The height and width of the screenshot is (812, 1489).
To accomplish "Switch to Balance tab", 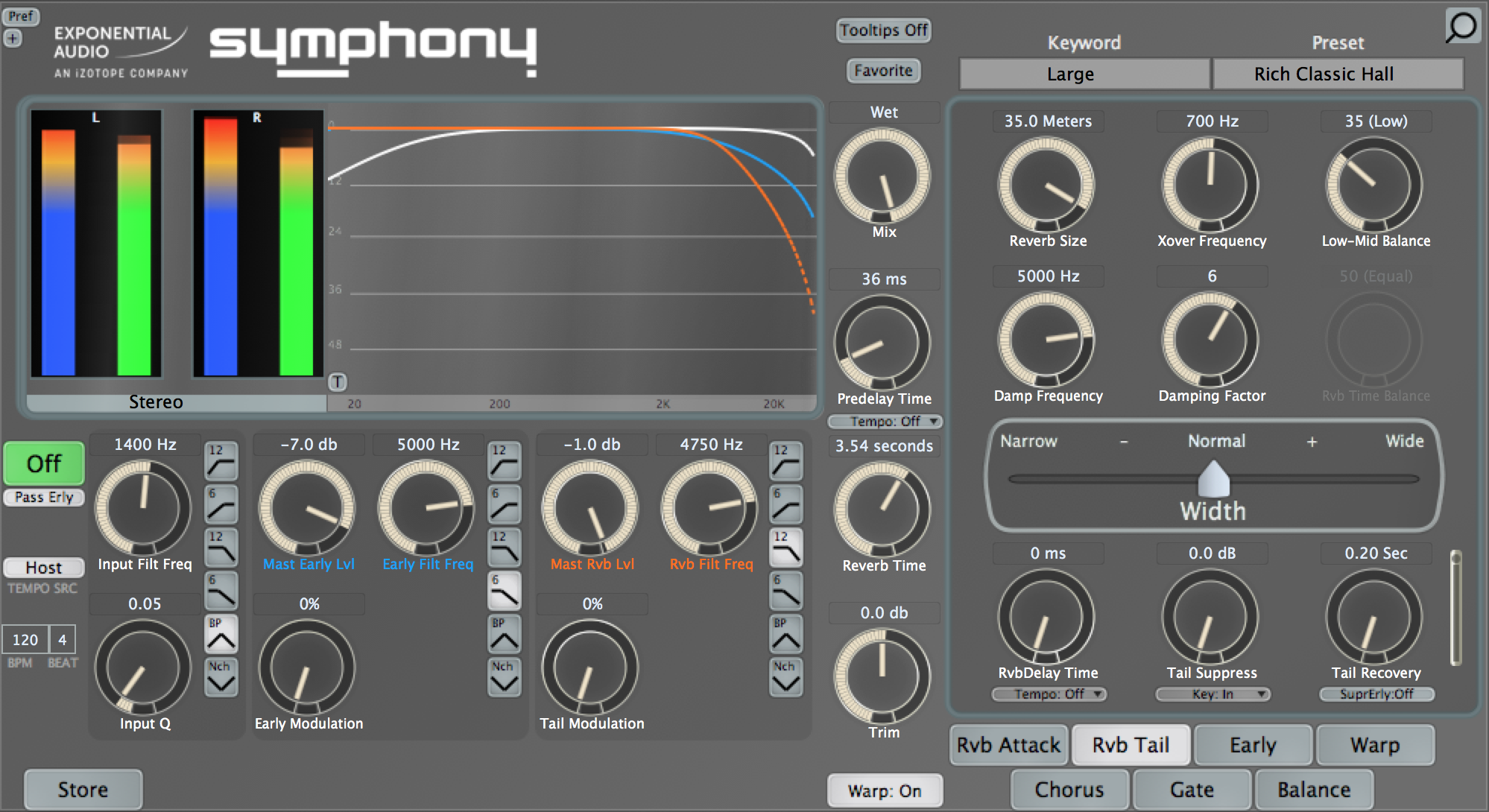I will pyautogui.click(x=1314, y=790).
